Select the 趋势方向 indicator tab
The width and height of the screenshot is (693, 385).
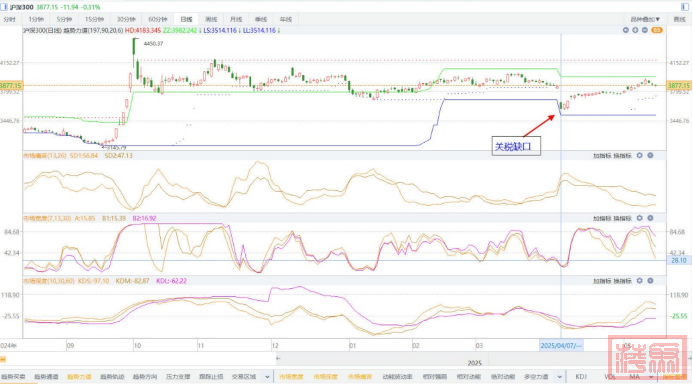coord(145,377)
